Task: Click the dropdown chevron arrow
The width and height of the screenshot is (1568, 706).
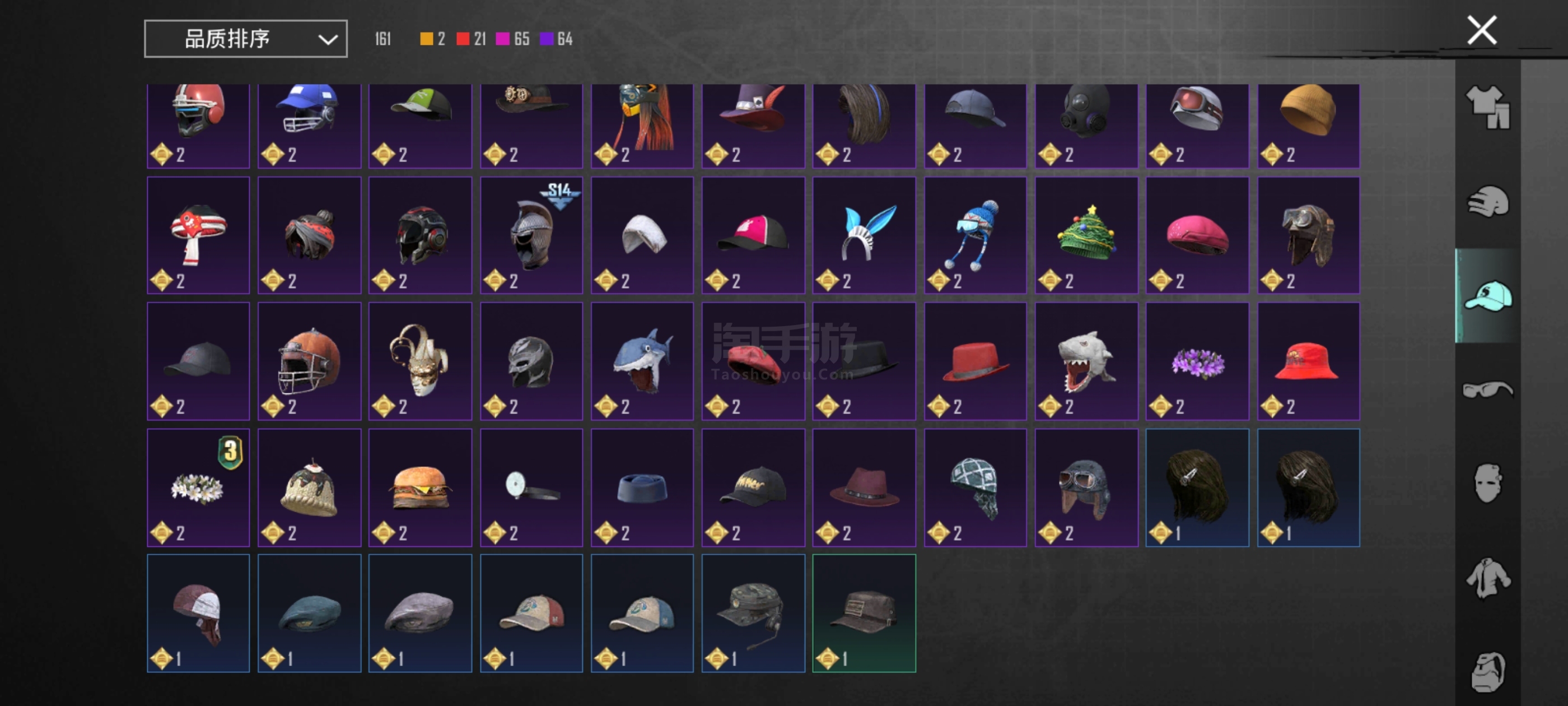Action: coord(328,40)
